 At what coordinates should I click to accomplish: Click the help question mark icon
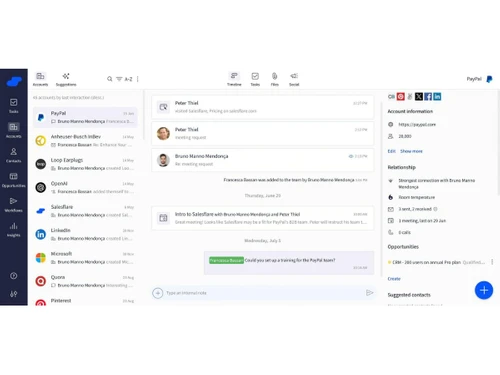pos(14,276)
